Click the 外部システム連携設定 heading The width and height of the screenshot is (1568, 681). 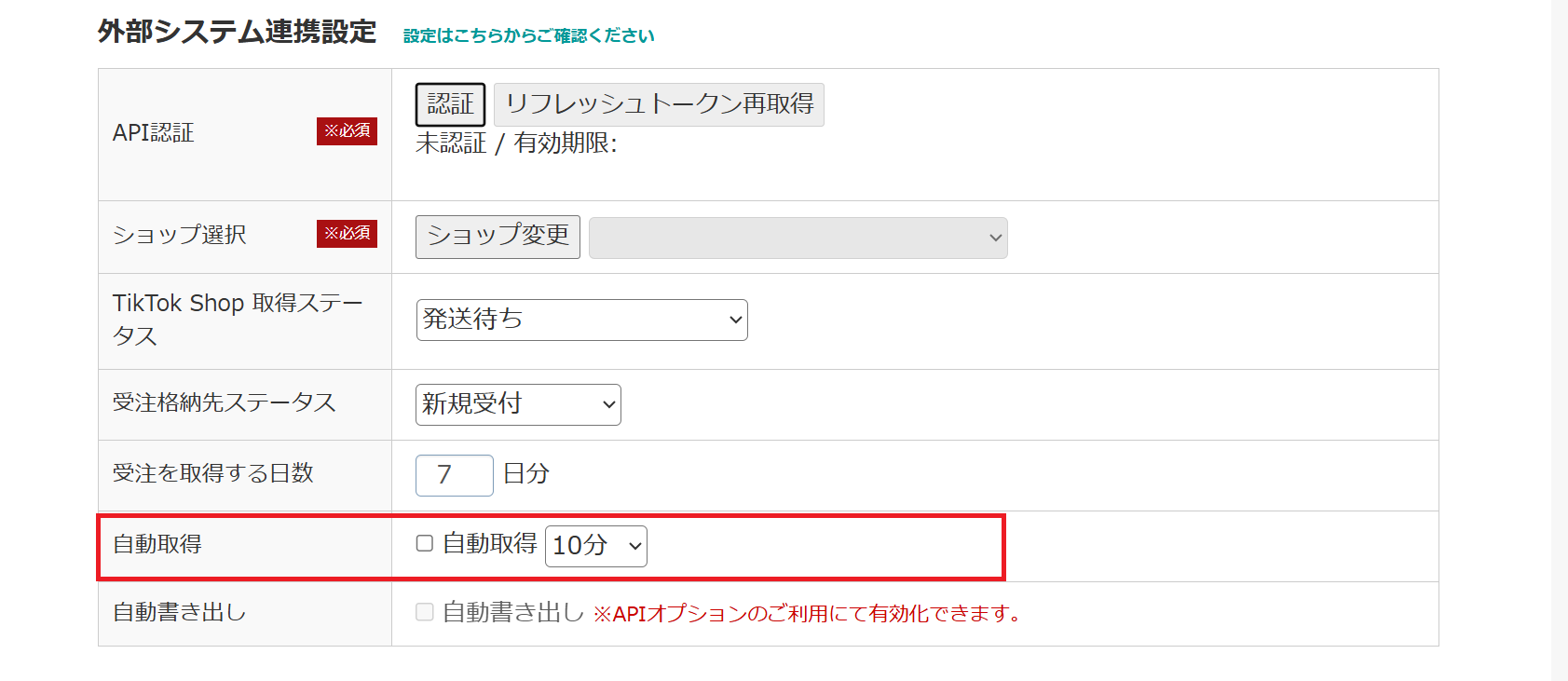(x=237, y=32)
